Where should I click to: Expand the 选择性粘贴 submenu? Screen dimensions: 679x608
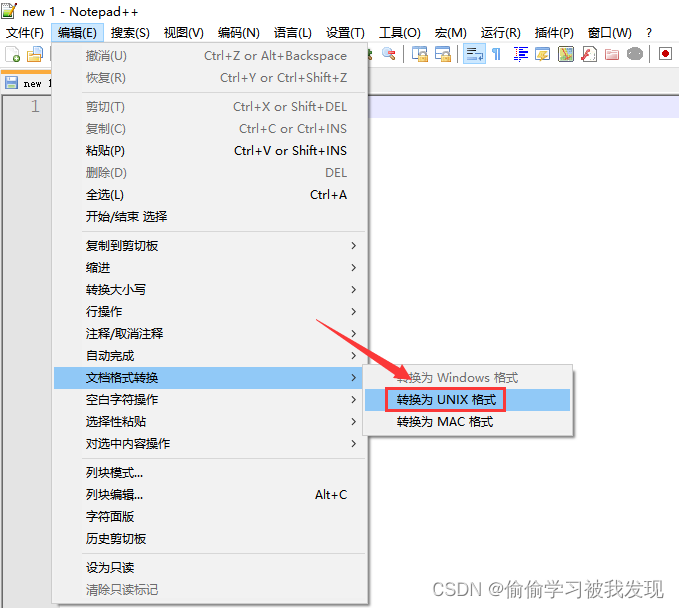pyautogui.click(x=210, y=422)
